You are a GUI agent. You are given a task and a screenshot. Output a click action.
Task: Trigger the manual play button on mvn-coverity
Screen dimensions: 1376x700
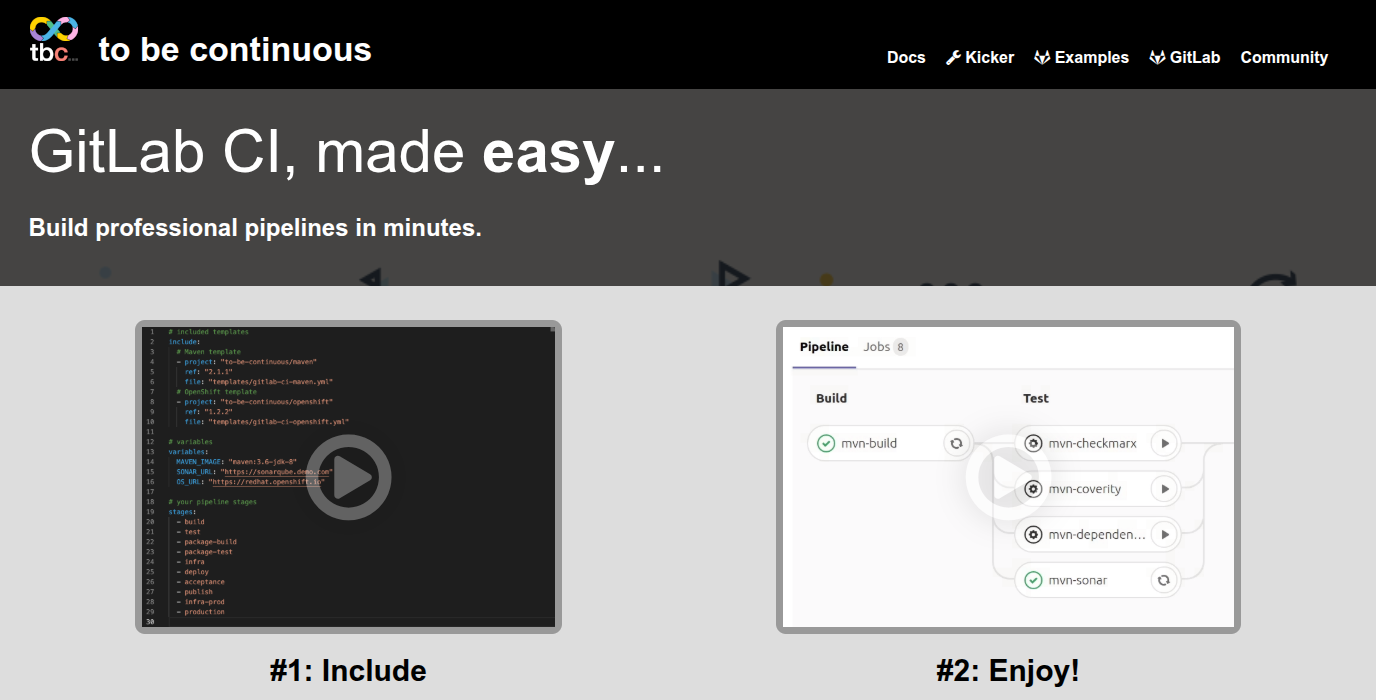tap(1165, 488)
